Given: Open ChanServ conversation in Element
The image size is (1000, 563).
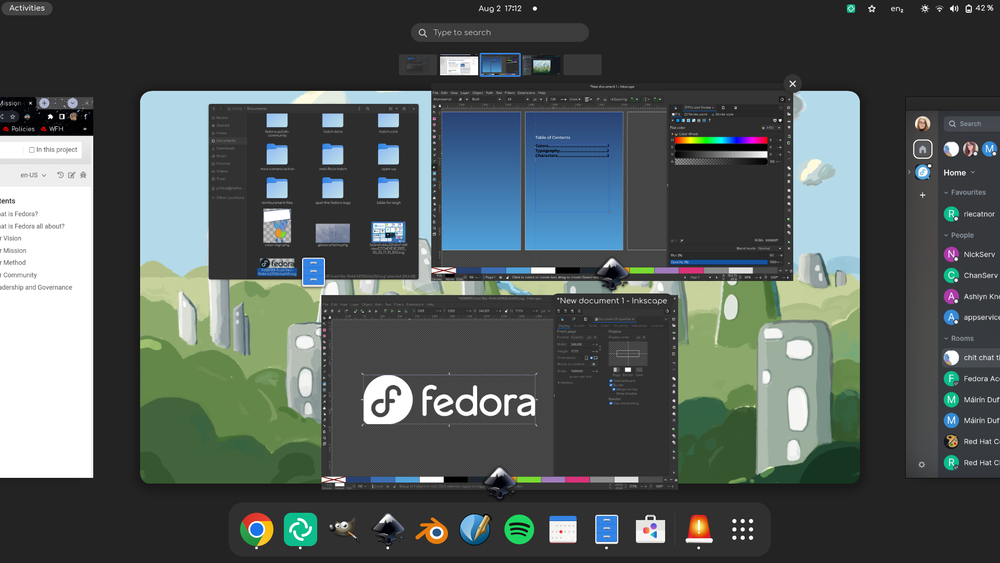Looking at the screenshot, I should (x=971, y=275).
